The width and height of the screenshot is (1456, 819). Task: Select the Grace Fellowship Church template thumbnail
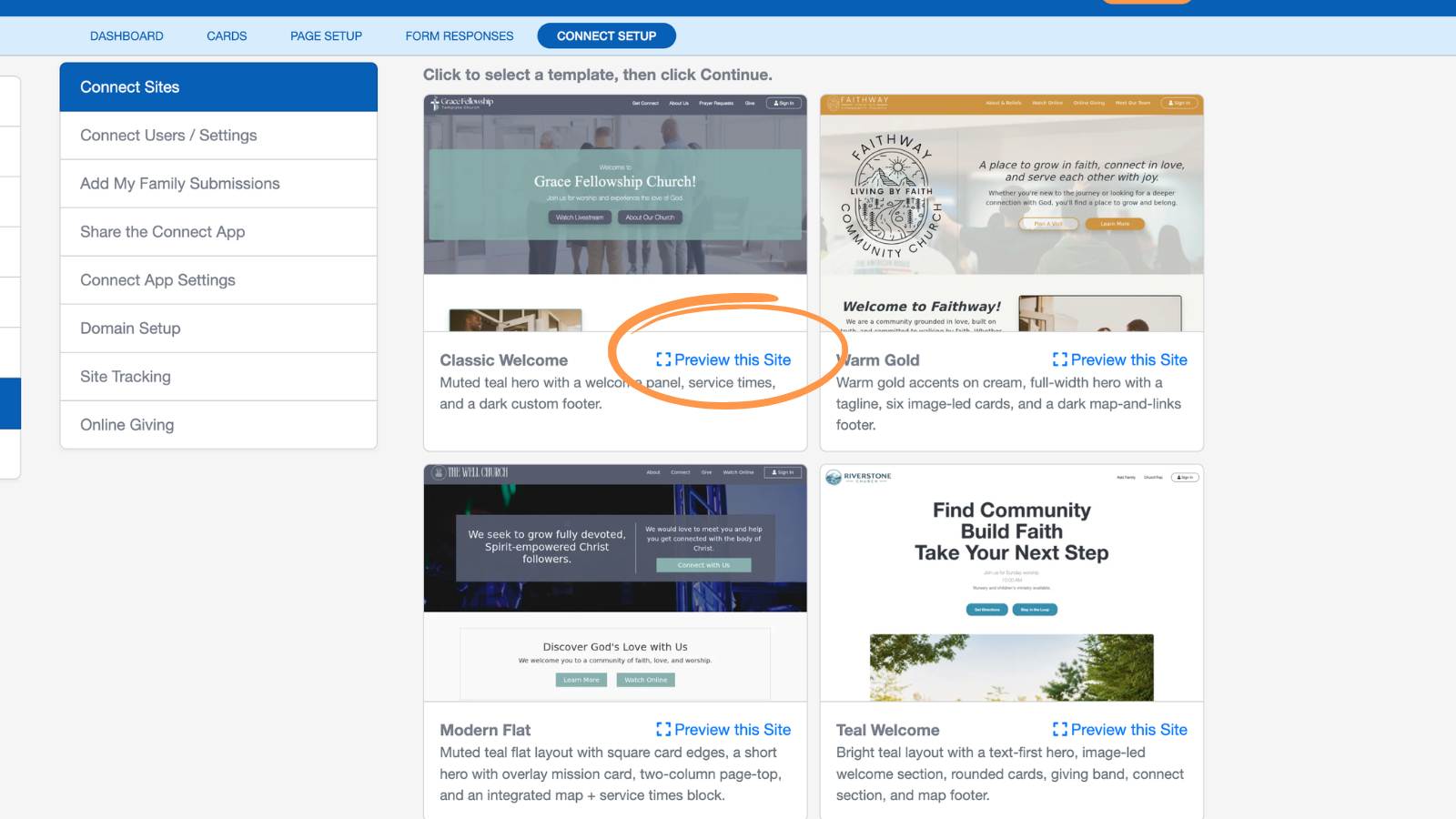coord(615,213)
